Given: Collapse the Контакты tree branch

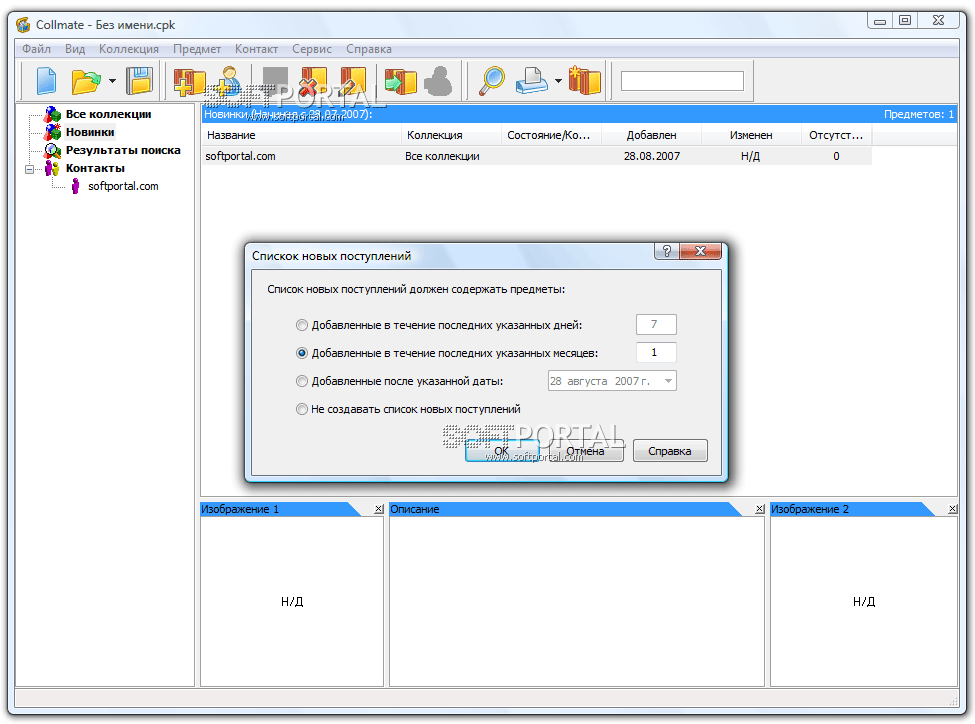Looking at the screenshot, I should 29,169.
